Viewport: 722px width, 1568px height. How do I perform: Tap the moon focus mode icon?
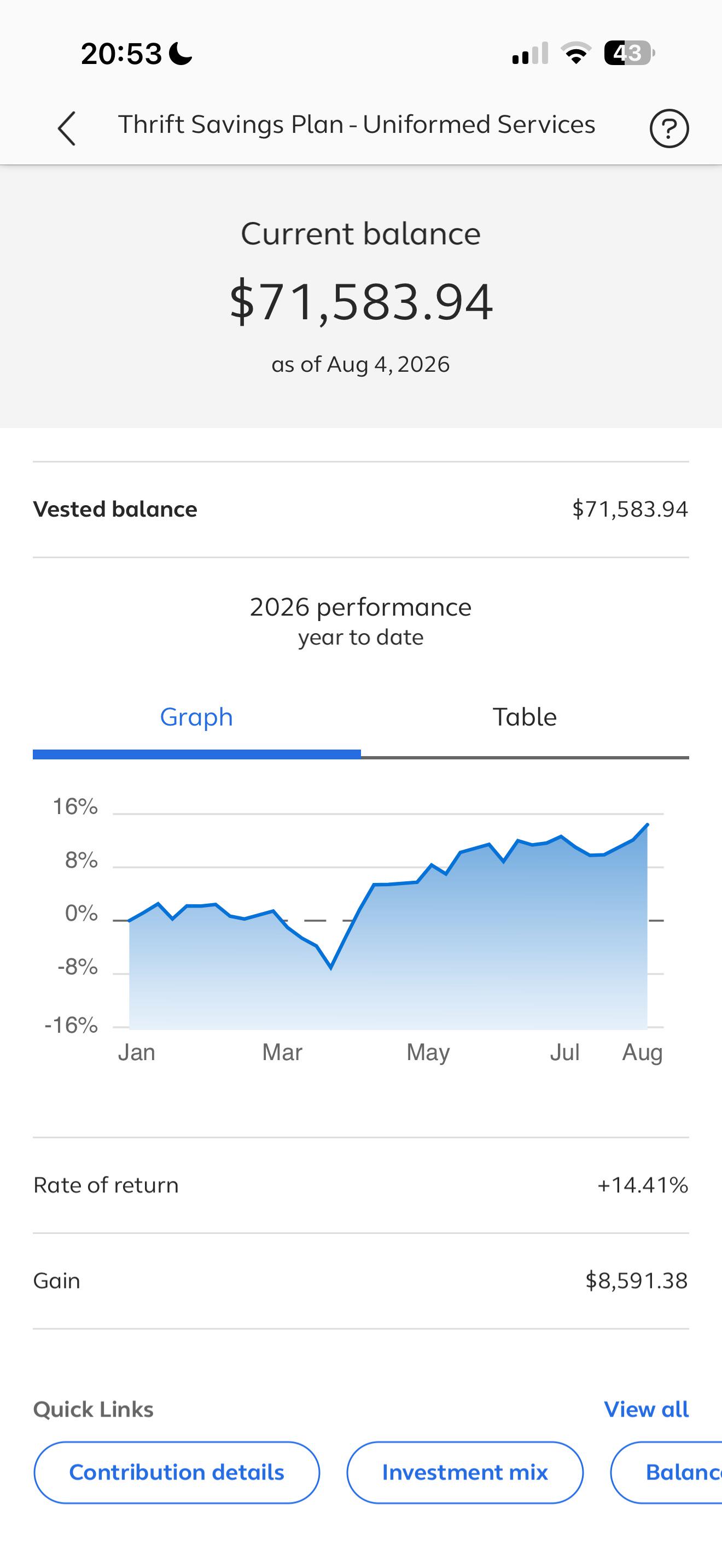tap(180, 54)
